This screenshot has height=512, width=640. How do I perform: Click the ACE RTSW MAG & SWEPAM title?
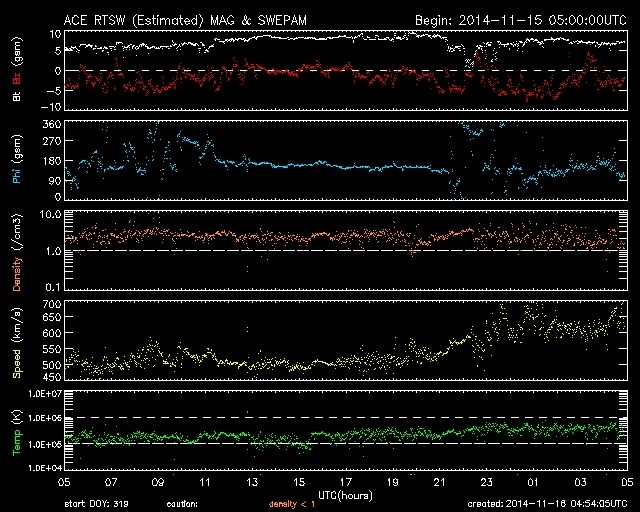tap(190, 18)
